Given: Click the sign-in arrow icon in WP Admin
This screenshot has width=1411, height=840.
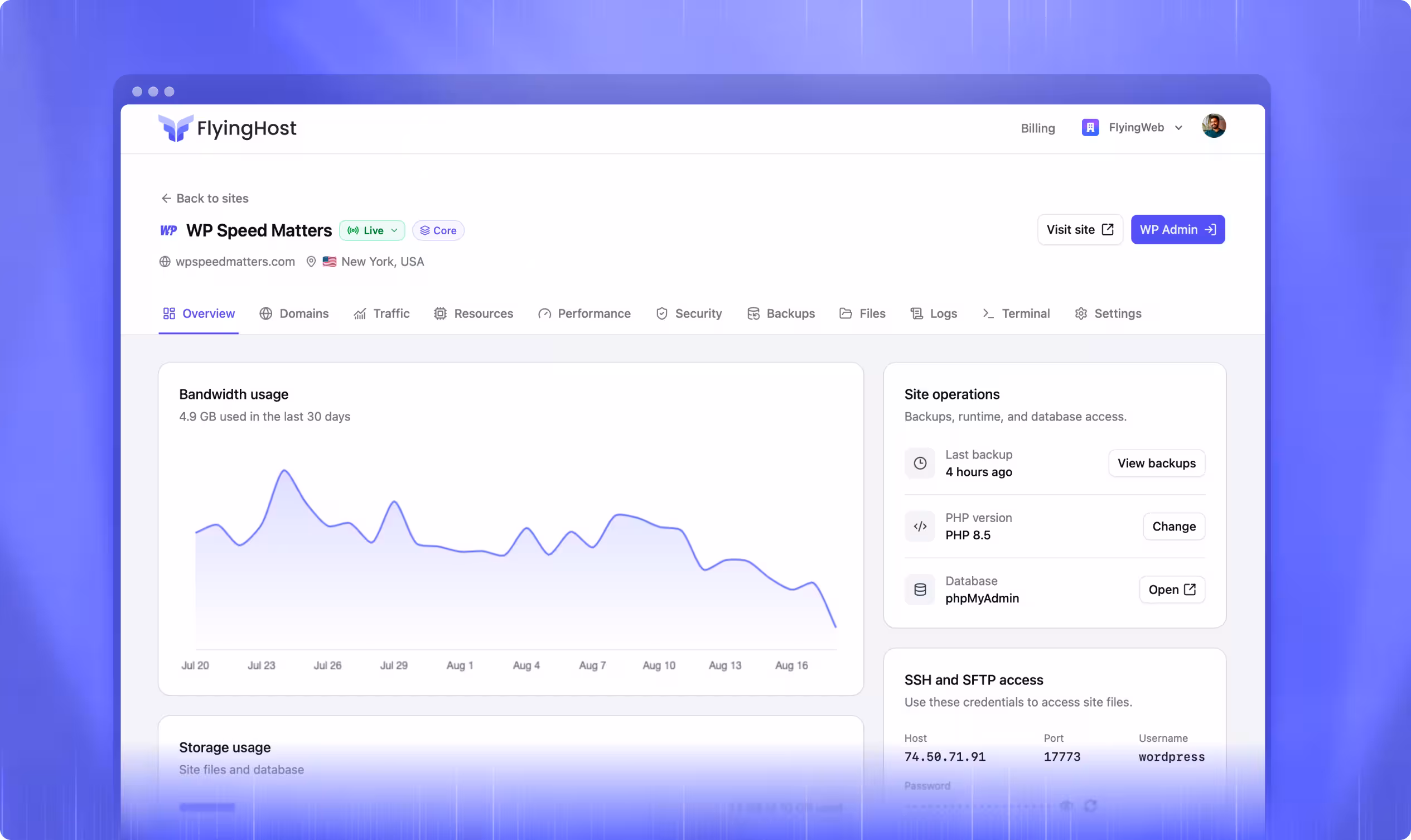Looking at the screenshot, I should click(x=1210, y=229).
